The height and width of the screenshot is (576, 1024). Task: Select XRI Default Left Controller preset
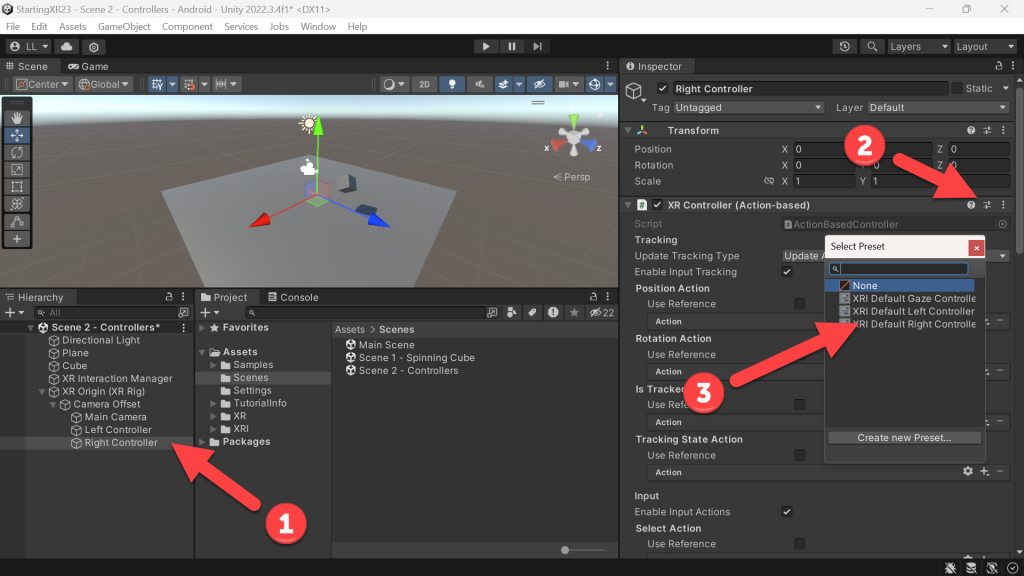pos(906,312)
